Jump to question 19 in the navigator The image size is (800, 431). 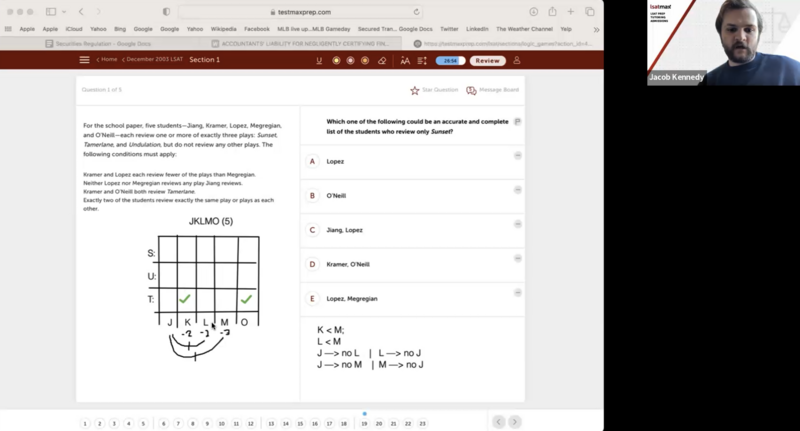pyautogui.click(x=365, y=423)
